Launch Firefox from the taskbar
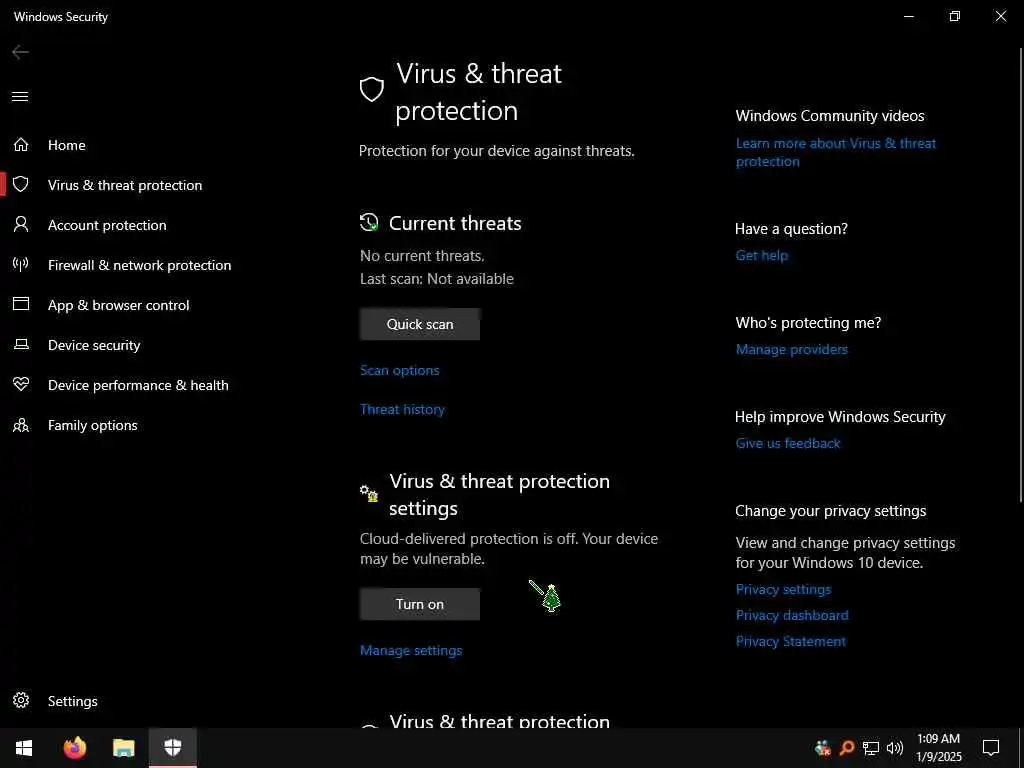 point(74,748)
